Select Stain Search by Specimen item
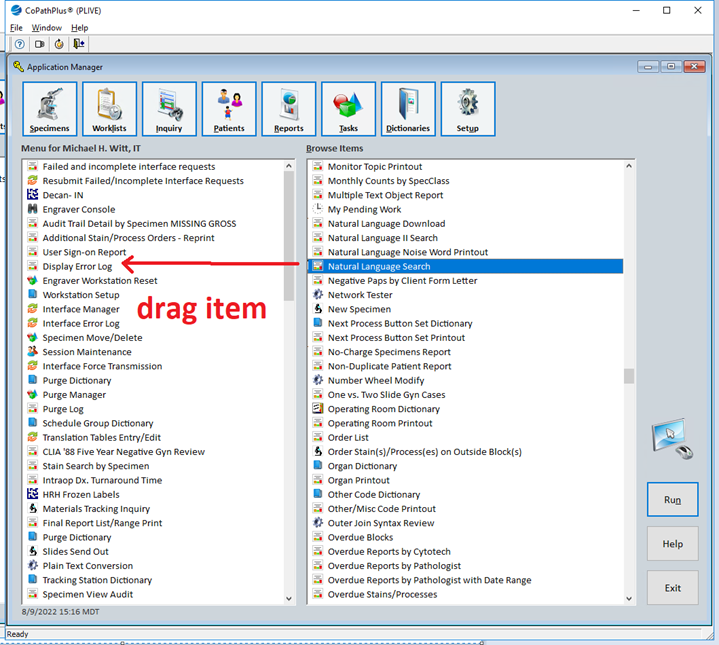Image resolution: width=719 pixels, height=645 pixels. click(96, 466)
